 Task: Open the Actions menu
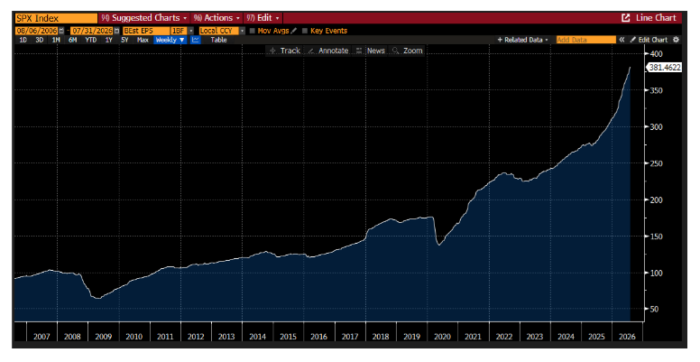pos(217,18)
